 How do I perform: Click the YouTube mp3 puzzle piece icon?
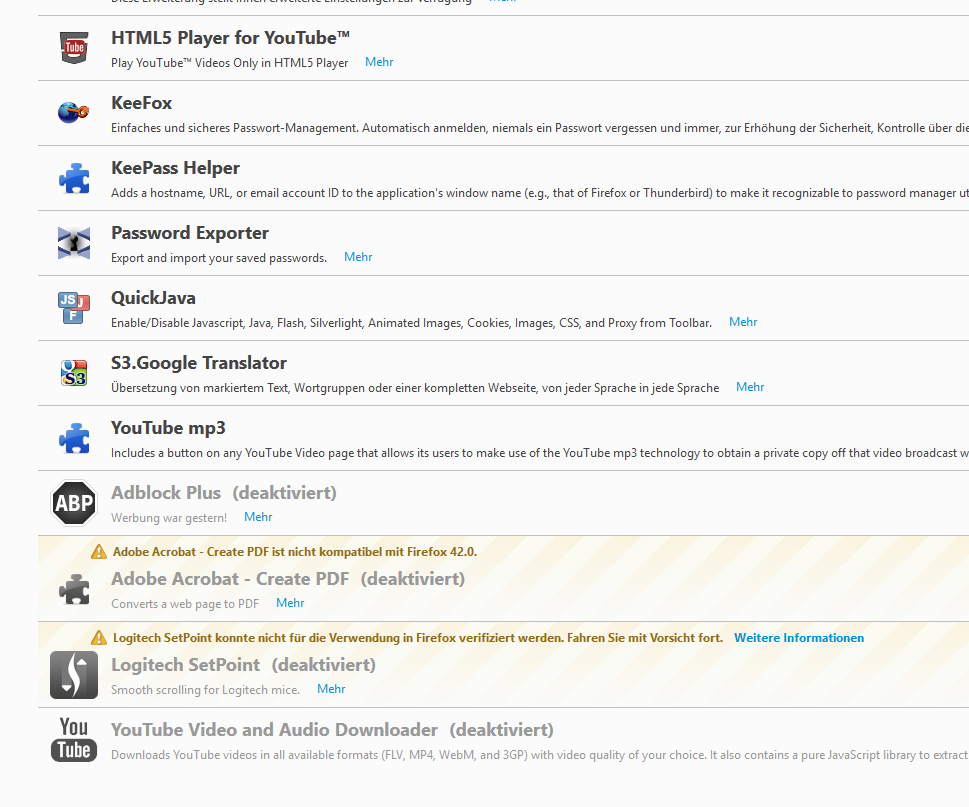tap(74, 438)
